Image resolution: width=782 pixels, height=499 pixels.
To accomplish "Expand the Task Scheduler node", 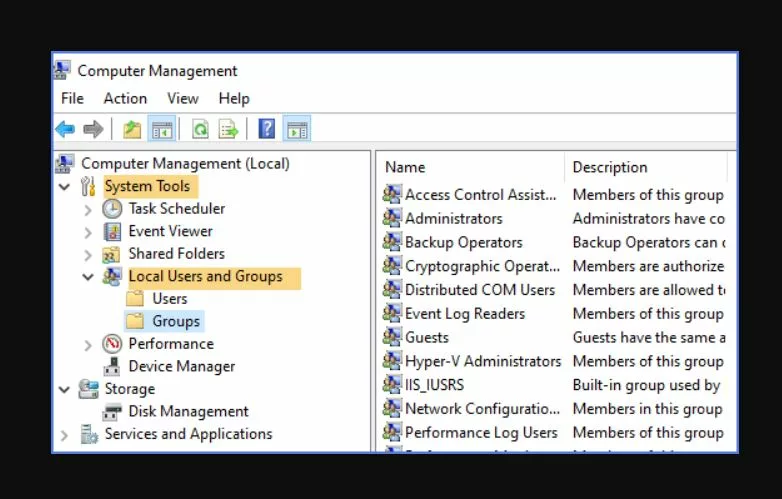I will 88,210.
